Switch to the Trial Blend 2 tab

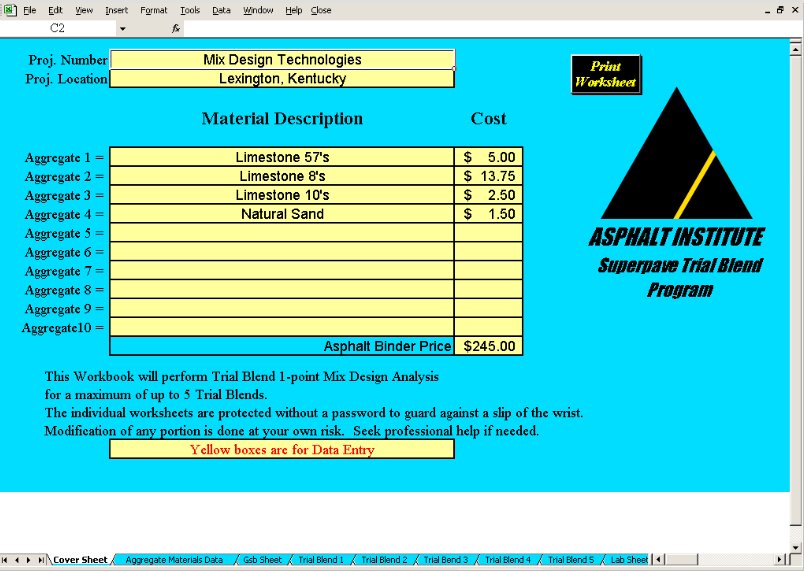(x=384, y=560)
